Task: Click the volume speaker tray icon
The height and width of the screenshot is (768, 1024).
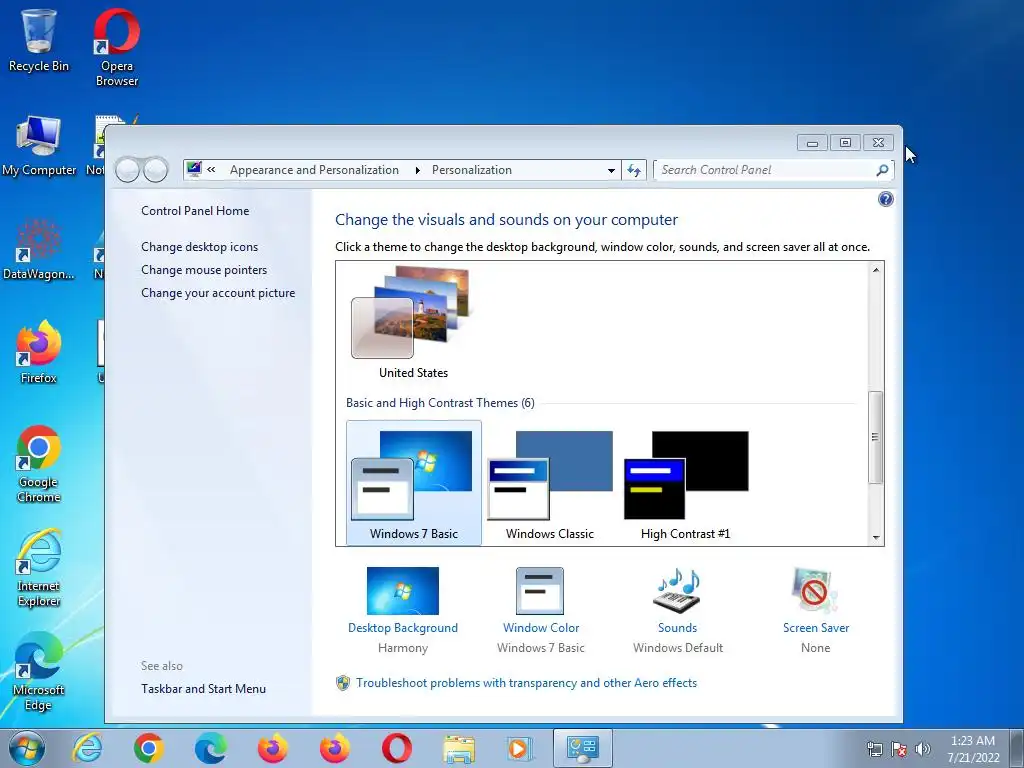Action: [923, 749]
